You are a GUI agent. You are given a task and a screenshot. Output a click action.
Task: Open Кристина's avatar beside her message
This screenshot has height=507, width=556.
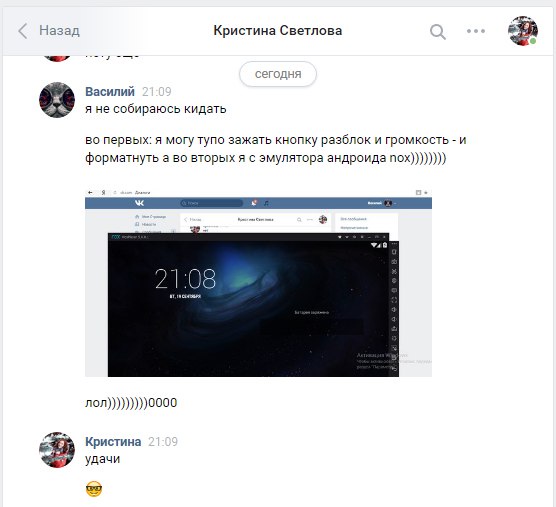pos(57,450)
